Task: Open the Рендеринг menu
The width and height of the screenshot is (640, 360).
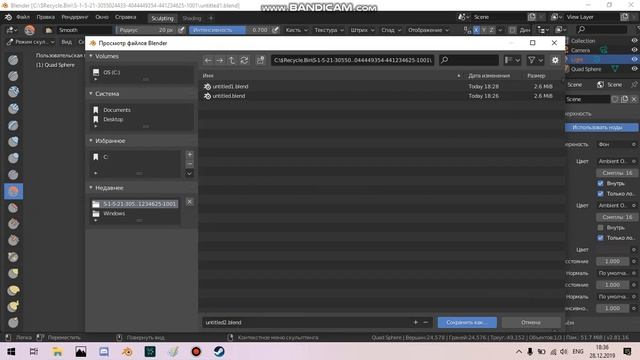Action: [75, 17]
